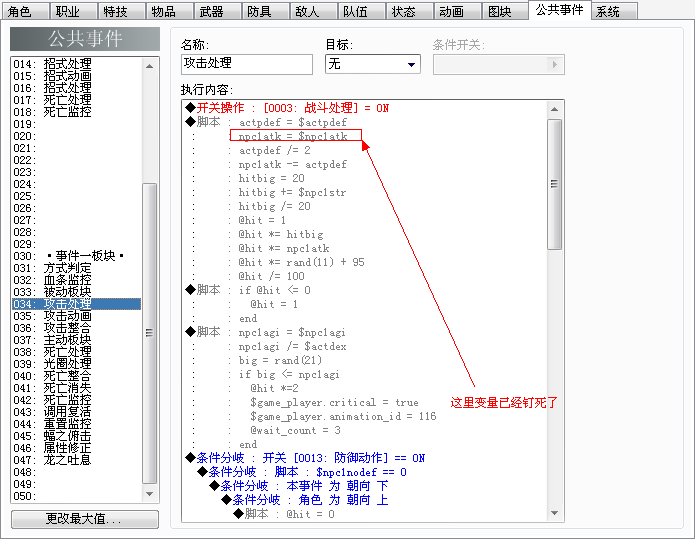Click up arrow of 执行内容 scrollbar
The image size is (695, 540).
click(554, 109)
